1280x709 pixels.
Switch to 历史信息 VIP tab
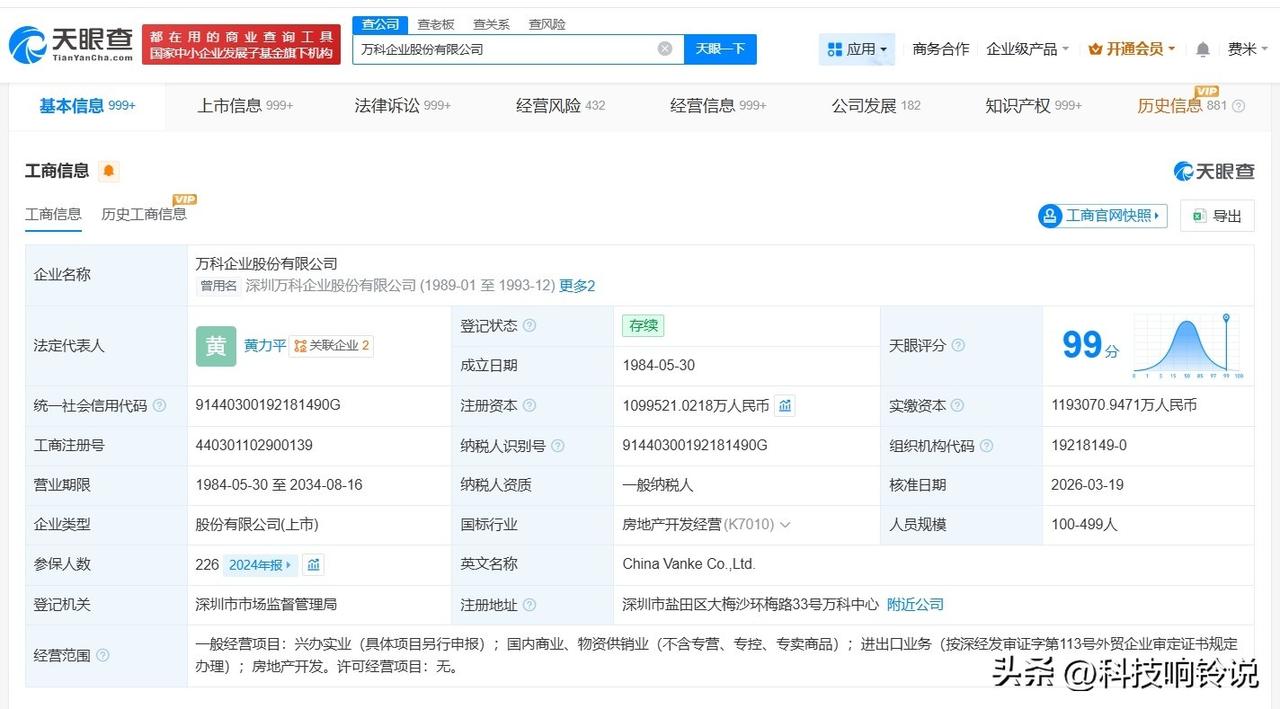click(1182, 106)
